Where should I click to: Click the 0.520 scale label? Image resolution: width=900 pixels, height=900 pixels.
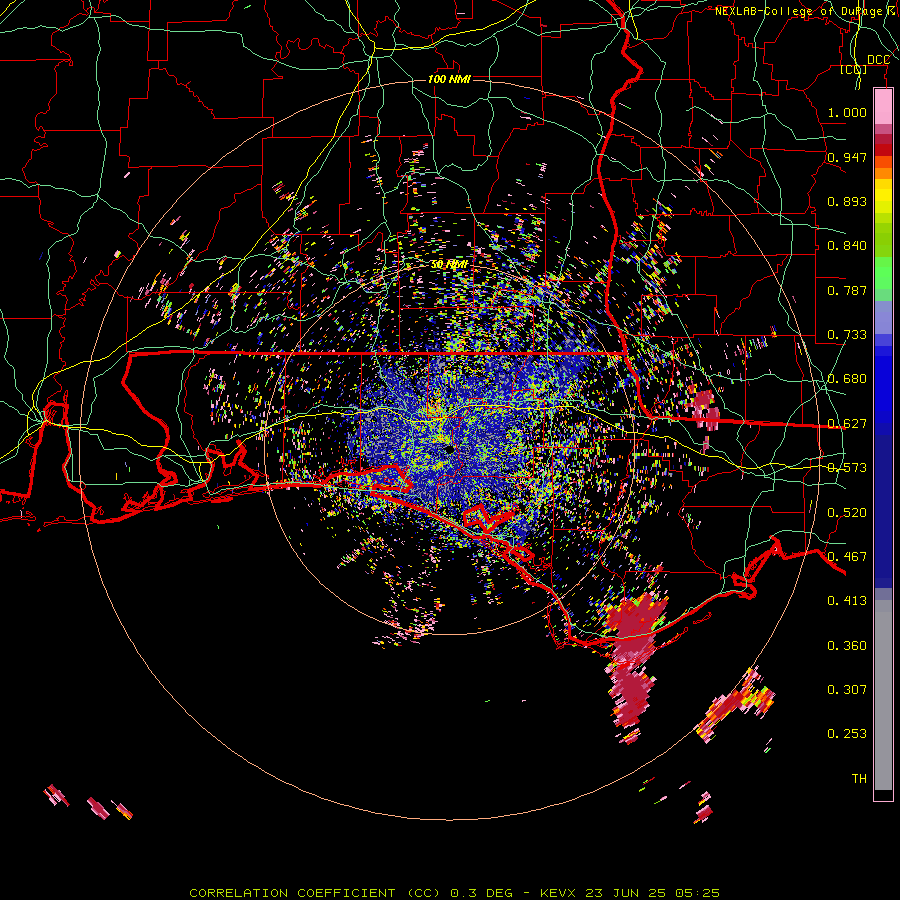pos(847,513)
